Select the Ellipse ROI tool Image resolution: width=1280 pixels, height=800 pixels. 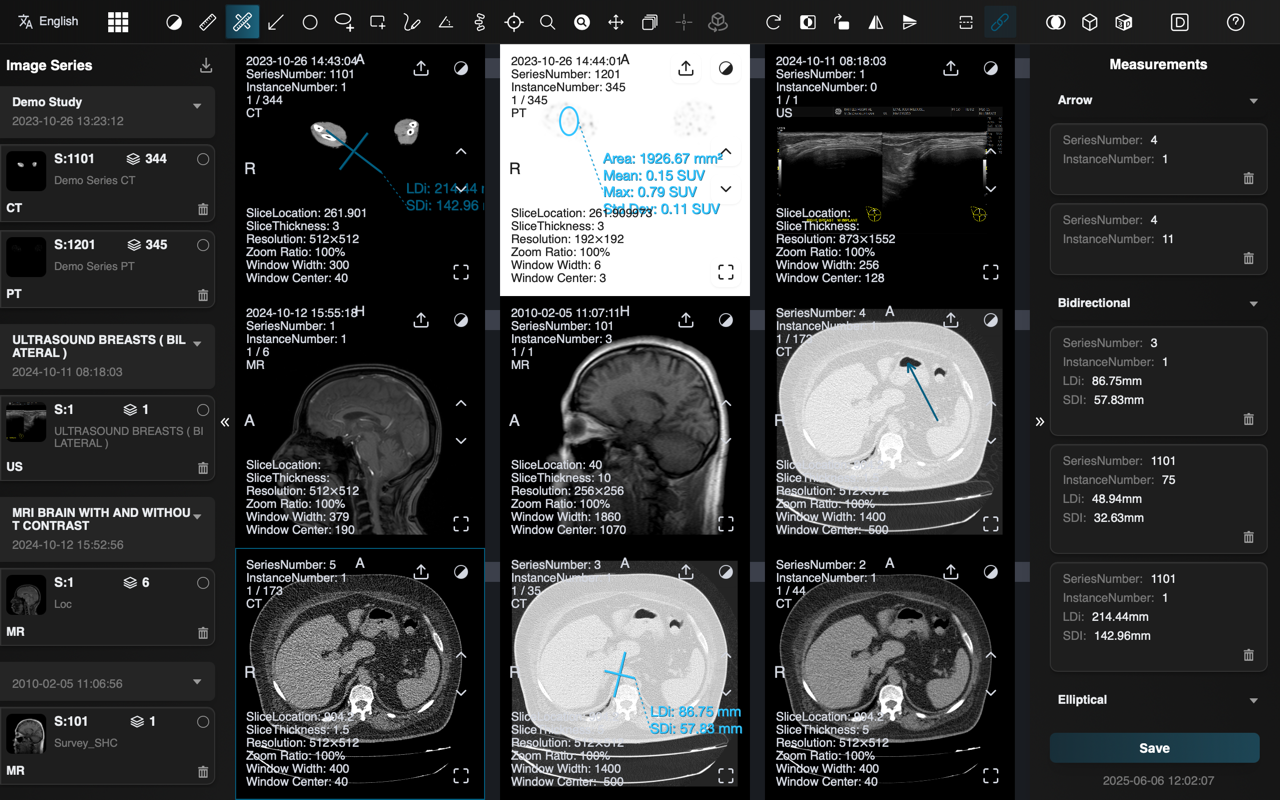pos(342,21)
